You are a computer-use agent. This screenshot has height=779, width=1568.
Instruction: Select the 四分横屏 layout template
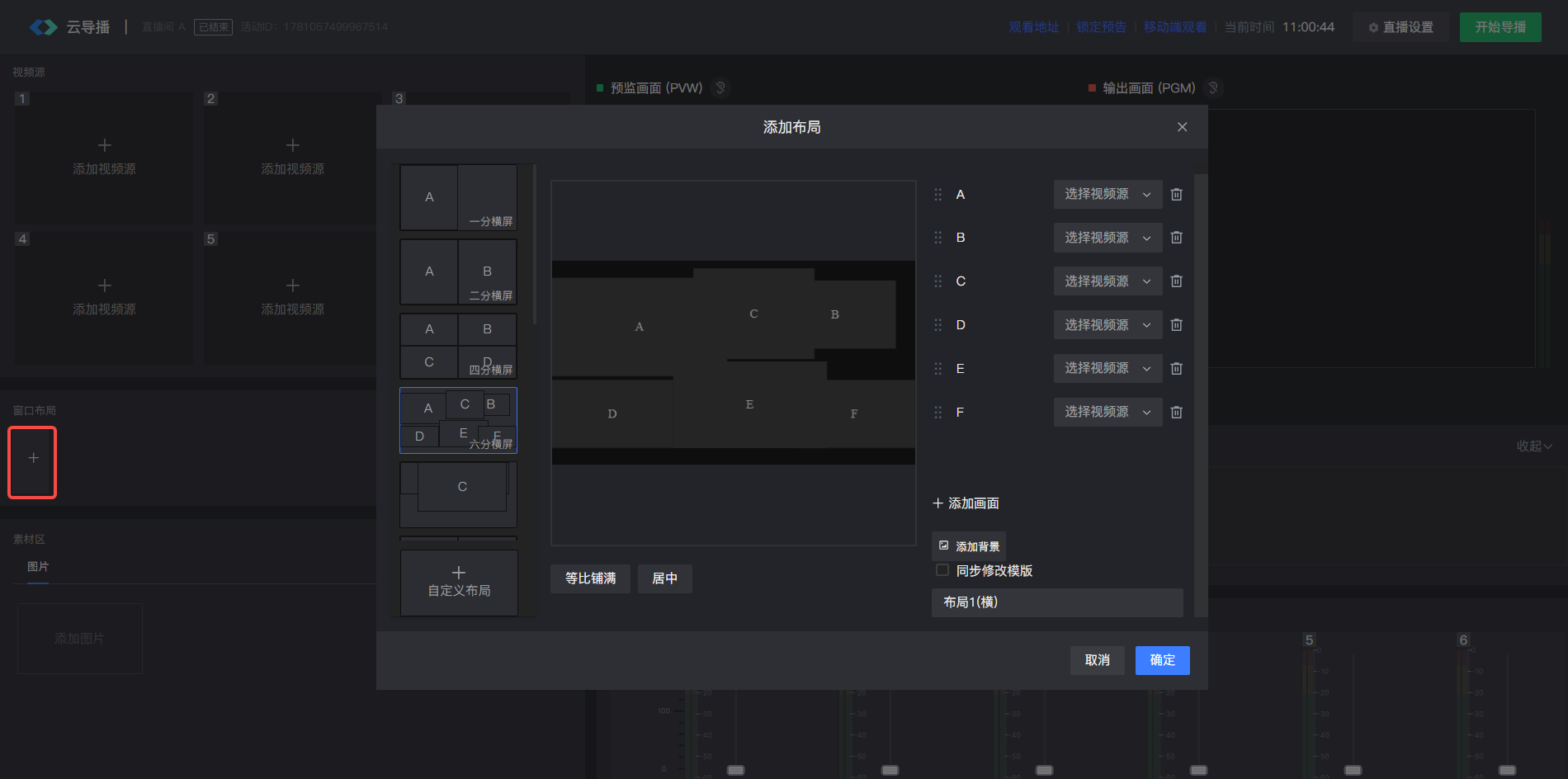click(x=458, y=346)
